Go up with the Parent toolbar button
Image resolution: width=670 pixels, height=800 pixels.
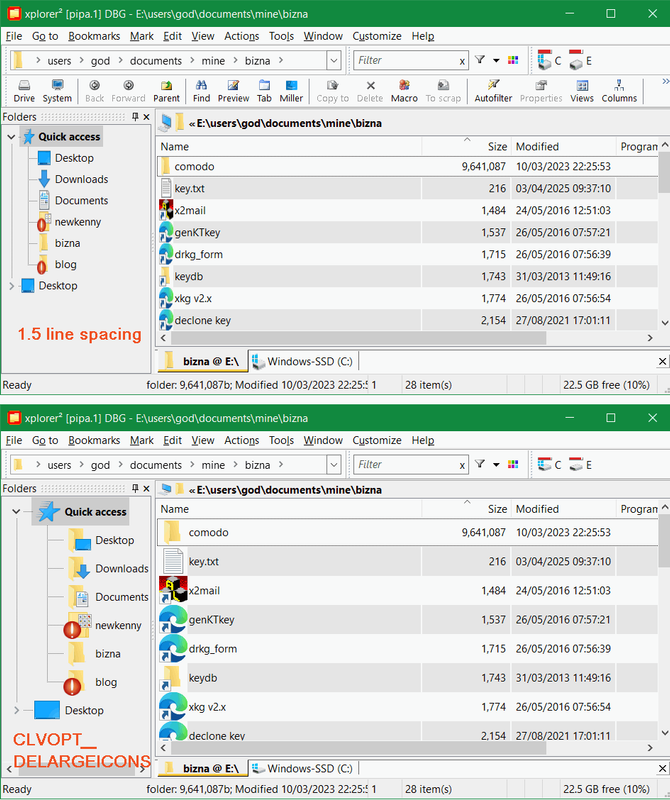coord(166,91)
